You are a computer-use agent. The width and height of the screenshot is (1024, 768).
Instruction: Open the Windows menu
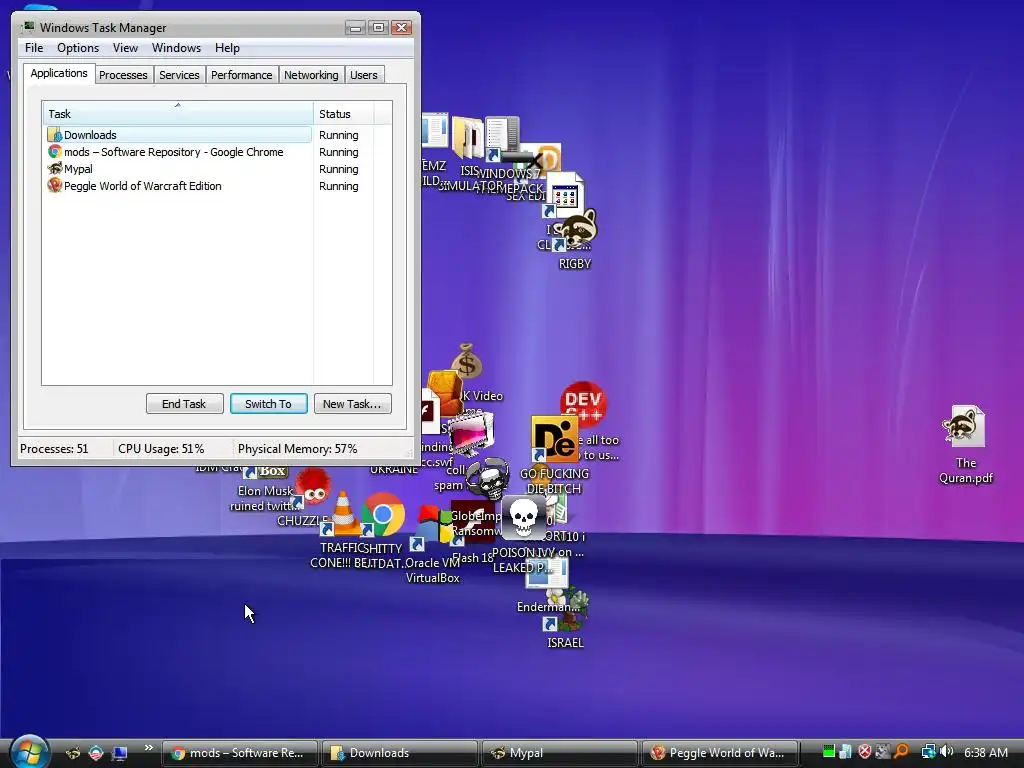pyautogui.click(x=176, y=48)
